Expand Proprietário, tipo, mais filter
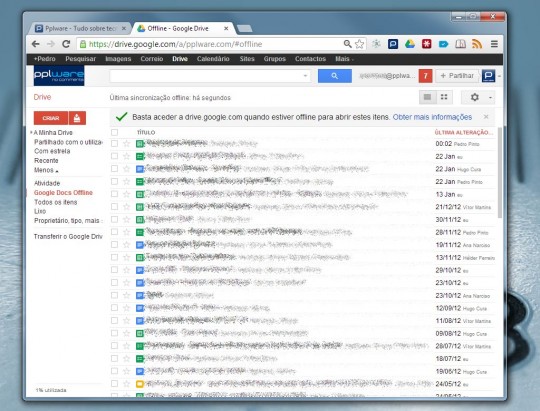Image resolution: width=540 pixels, height=411 pixels. click(x=68, y=220)
